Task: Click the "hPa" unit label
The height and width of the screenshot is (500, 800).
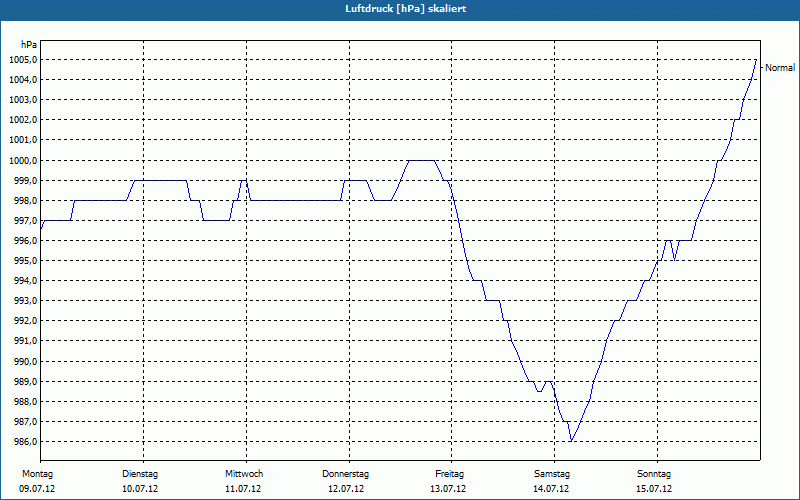Action: pos(29,45)
